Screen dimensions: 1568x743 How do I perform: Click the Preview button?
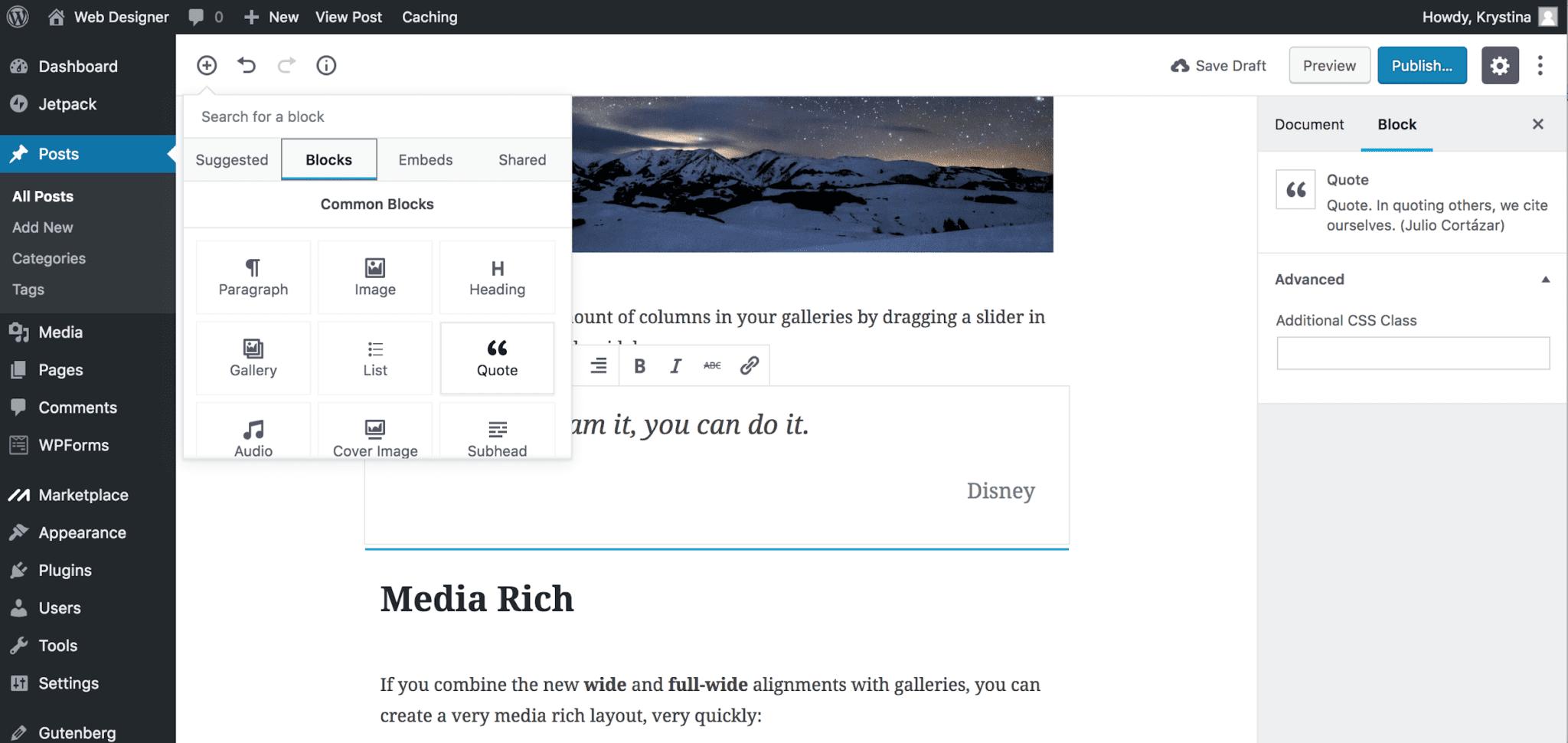point(1329,66)
